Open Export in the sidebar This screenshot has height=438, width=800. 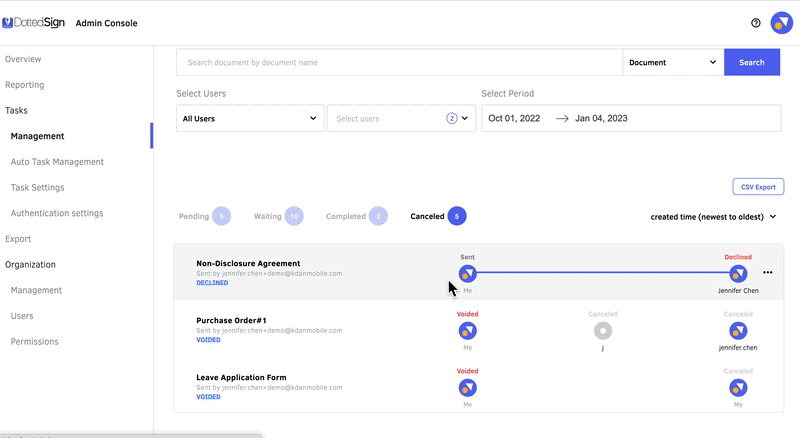pos(18,239)
